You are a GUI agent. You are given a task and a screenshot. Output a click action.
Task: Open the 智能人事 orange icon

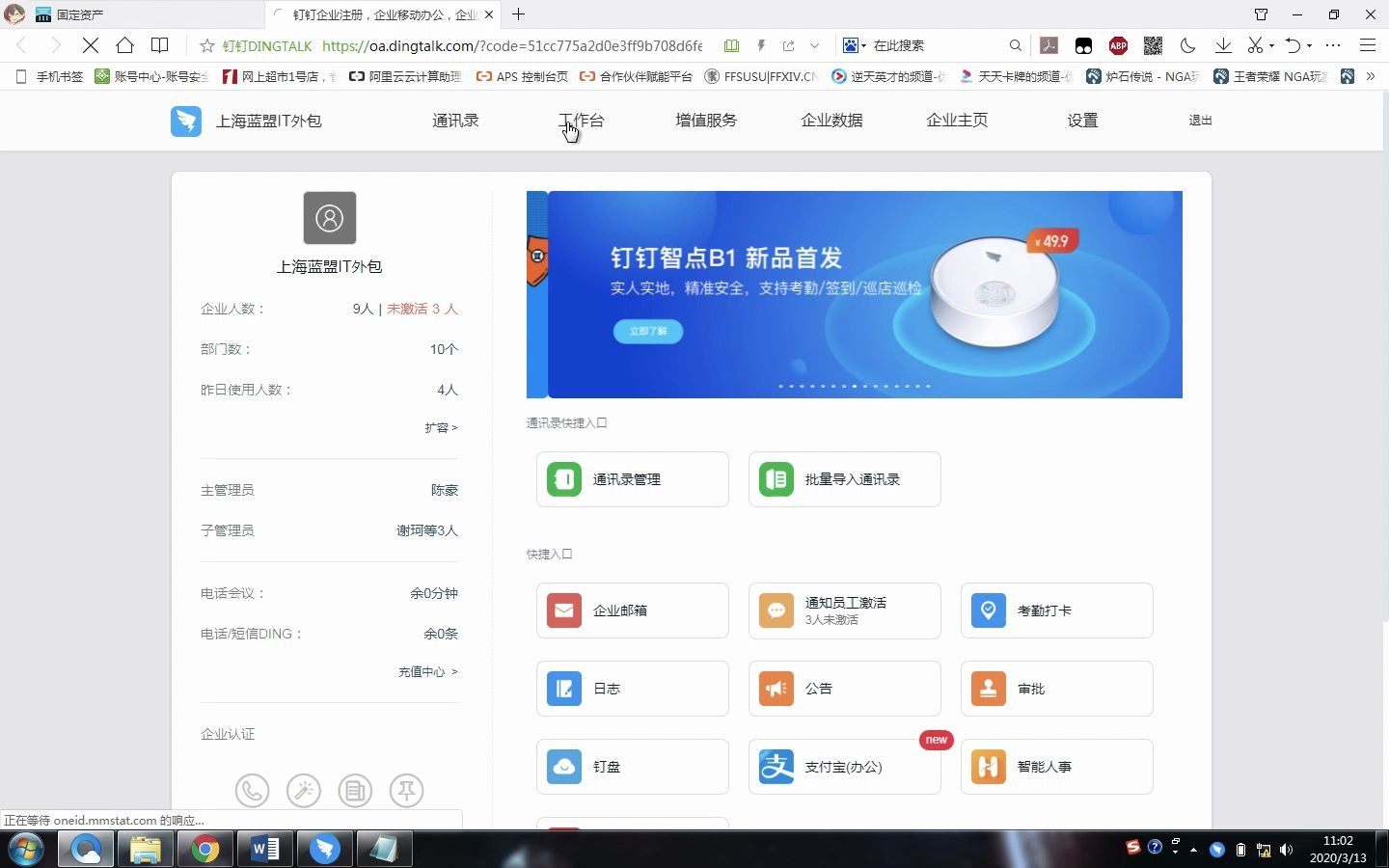[989, 767]
